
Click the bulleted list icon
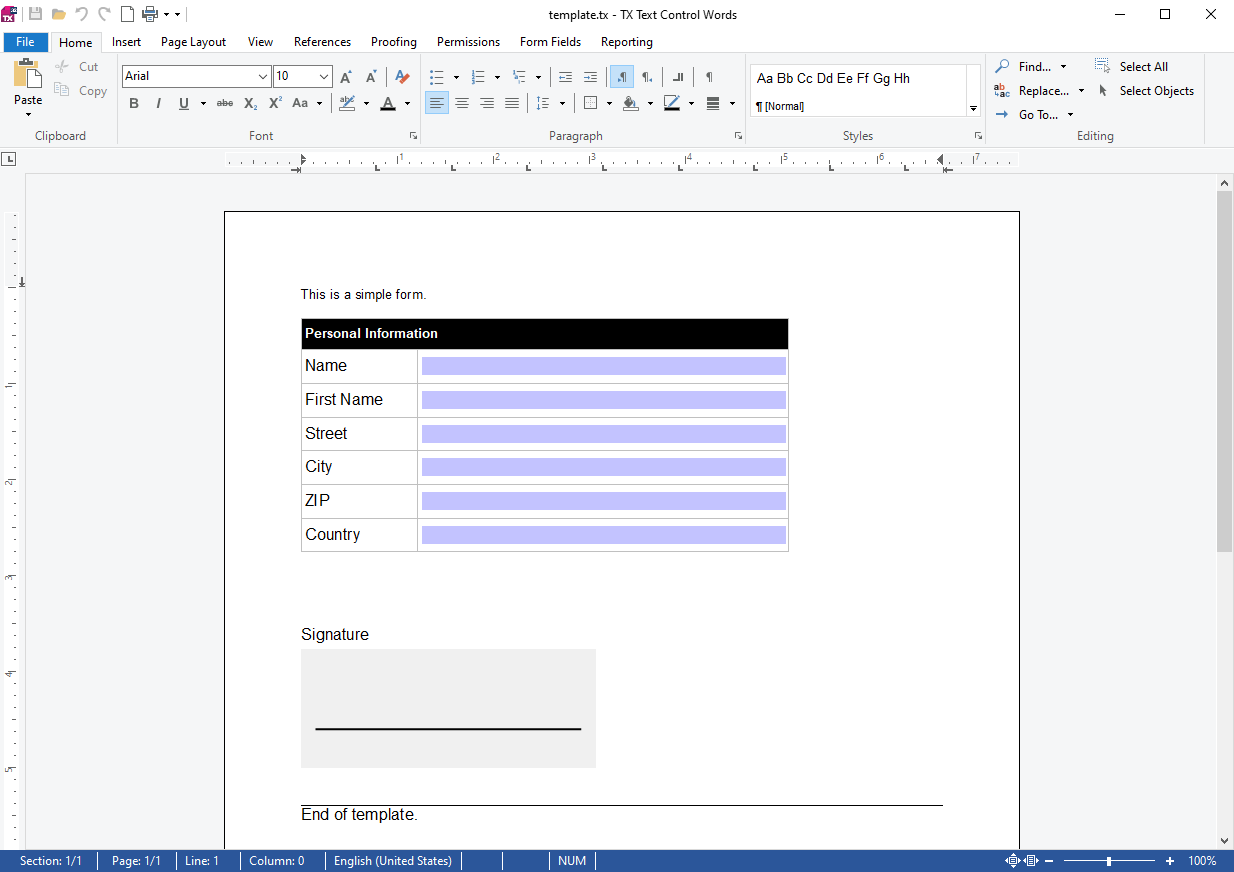[437, 77]
